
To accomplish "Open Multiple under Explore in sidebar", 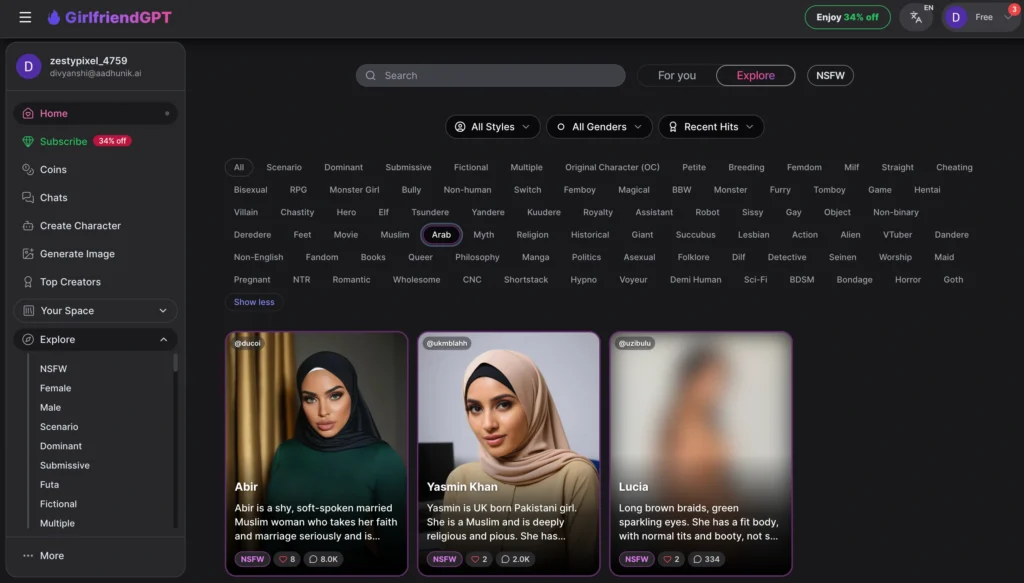I will [x=57, y=524].
